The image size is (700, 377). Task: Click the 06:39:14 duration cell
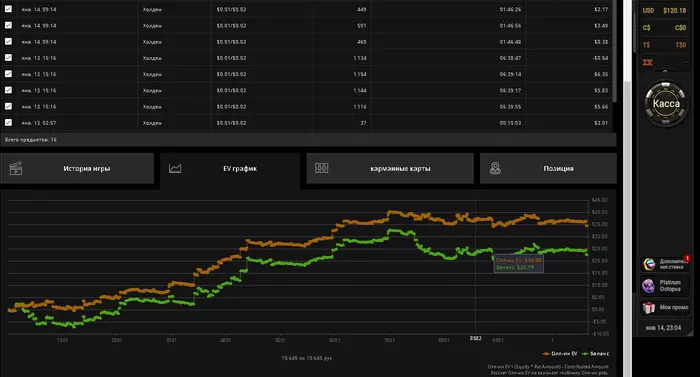pyautogui.click(x=510, y=74)
